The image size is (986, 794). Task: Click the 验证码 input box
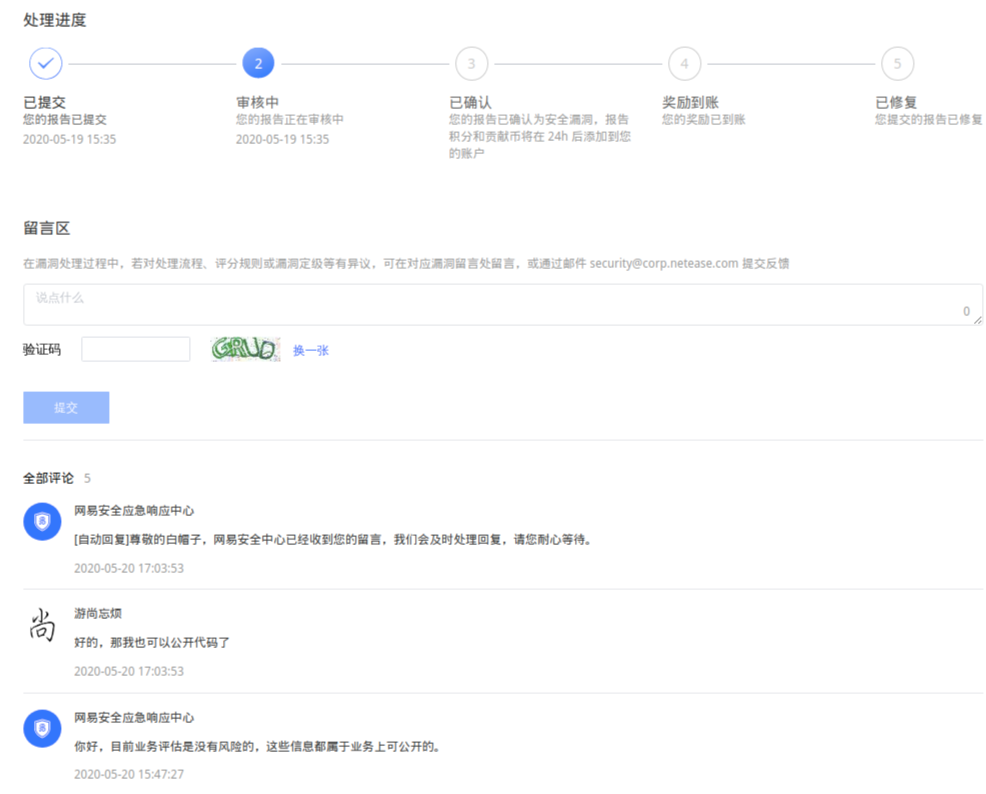point(135,348)
